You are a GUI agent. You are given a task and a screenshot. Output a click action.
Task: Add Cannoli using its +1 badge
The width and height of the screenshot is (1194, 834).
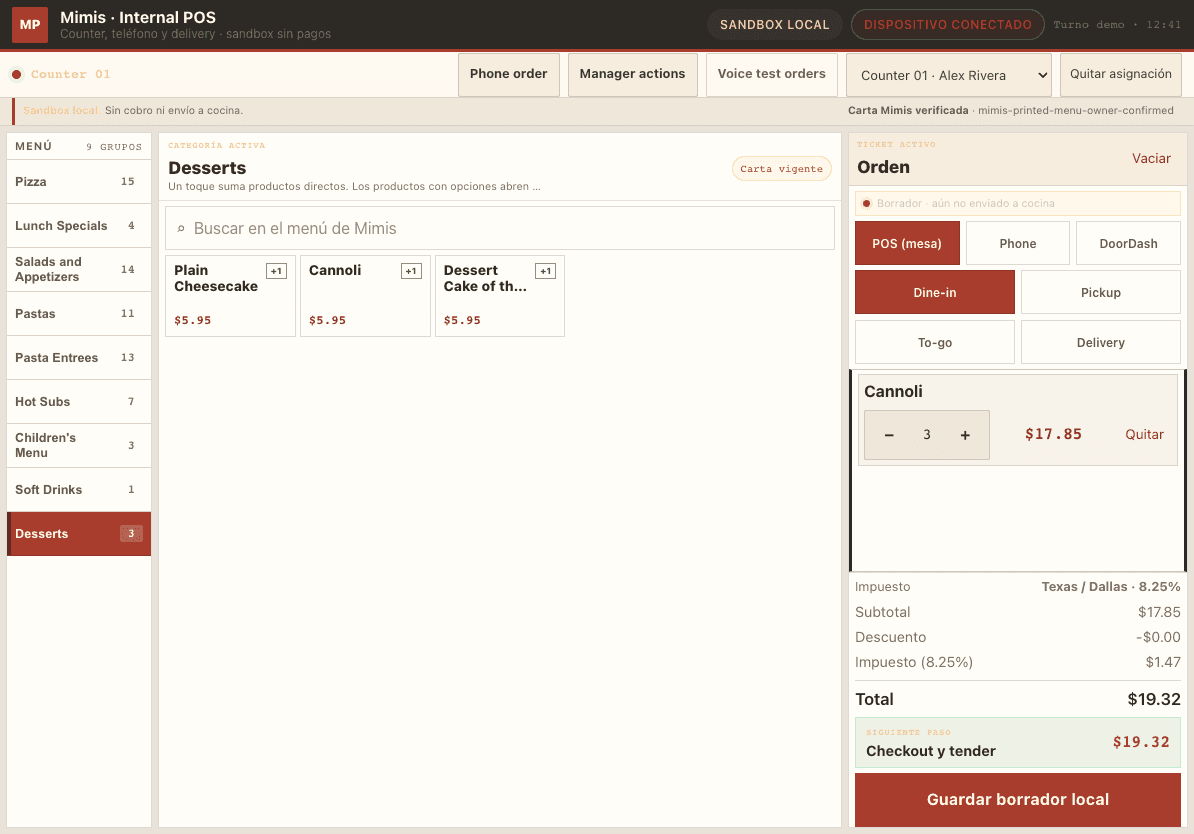[x=411, y=271]
